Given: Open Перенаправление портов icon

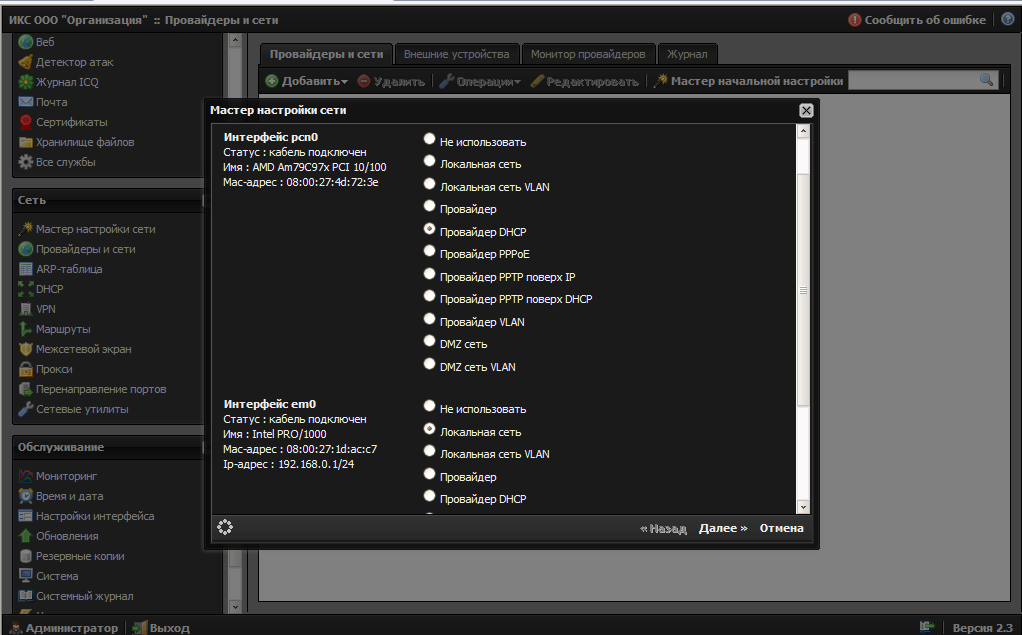Looking at the screenshot, I should [x=25, y=389].
